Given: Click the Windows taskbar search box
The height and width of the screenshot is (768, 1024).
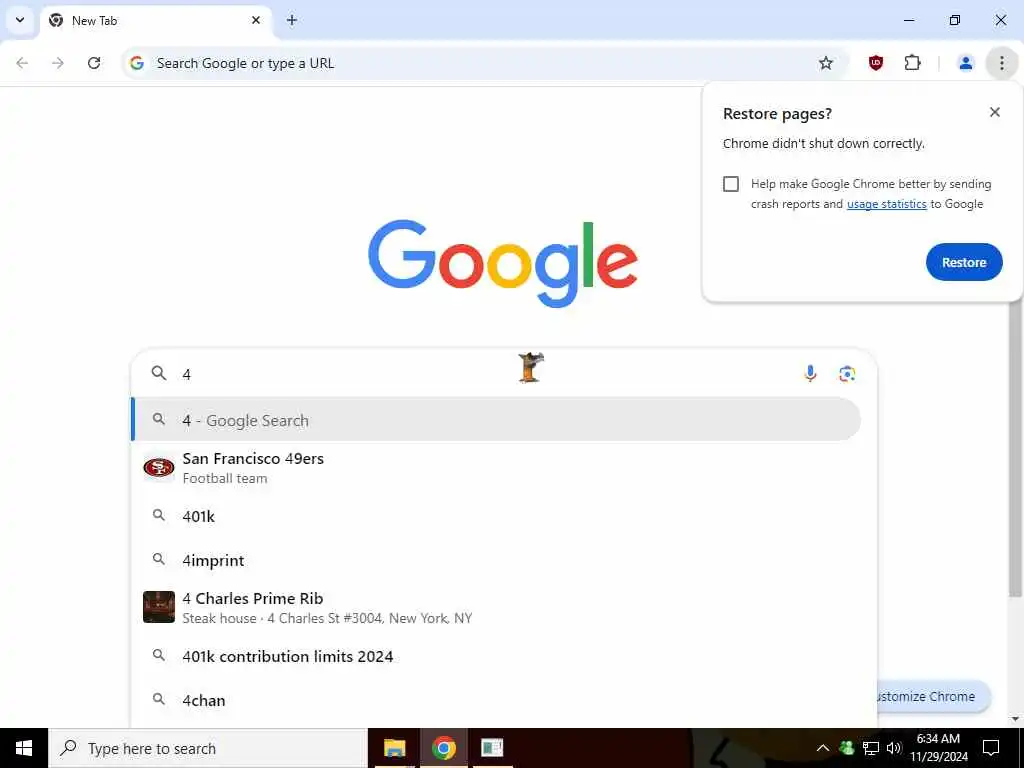Looking at the screenshot, I should pos(208,748).
